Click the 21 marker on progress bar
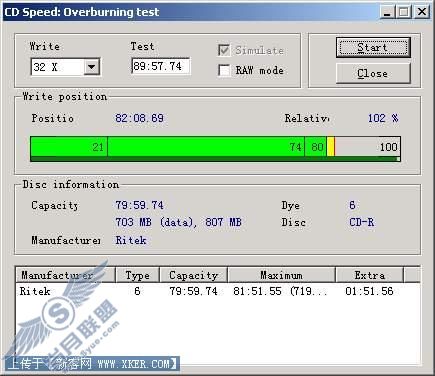 (x=98, y=147)
